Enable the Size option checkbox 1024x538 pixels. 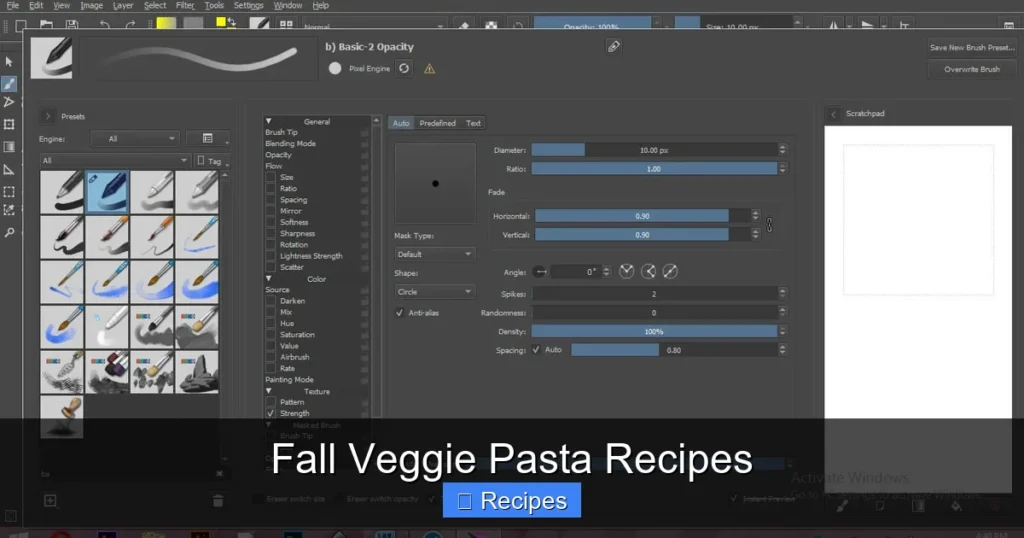click(270, 177)
